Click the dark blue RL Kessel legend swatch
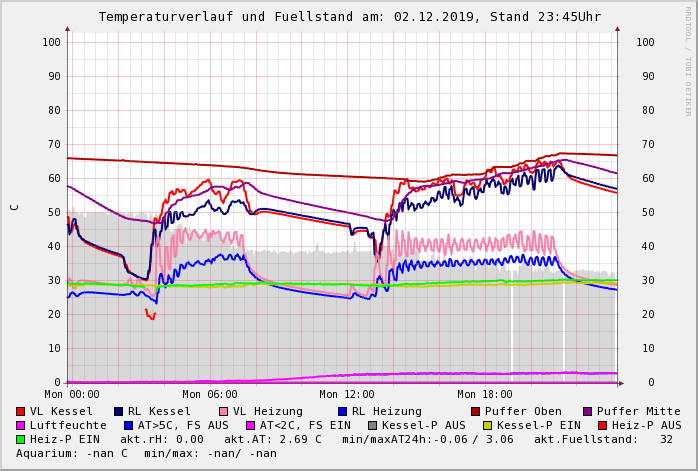The image size is (698, 471). tap(118, 411)
